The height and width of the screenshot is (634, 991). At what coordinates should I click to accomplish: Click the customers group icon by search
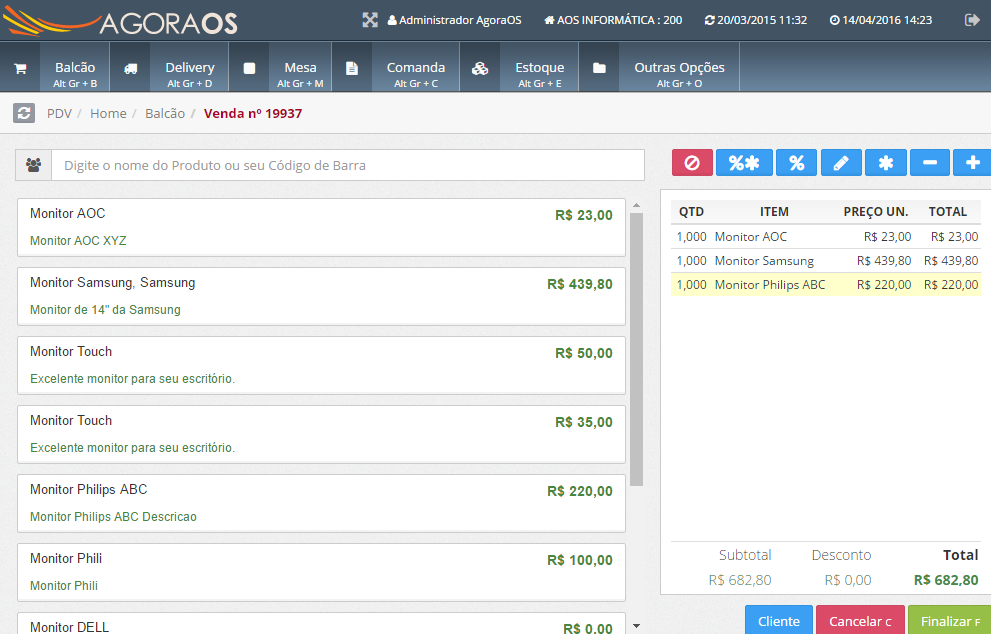[33, 165]
